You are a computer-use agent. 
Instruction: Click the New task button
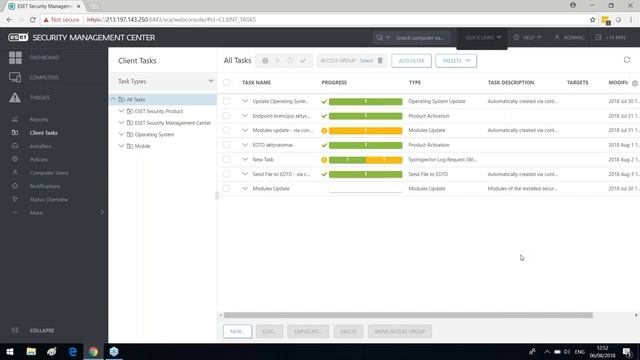pyautogui.click(x=237, y=331)
